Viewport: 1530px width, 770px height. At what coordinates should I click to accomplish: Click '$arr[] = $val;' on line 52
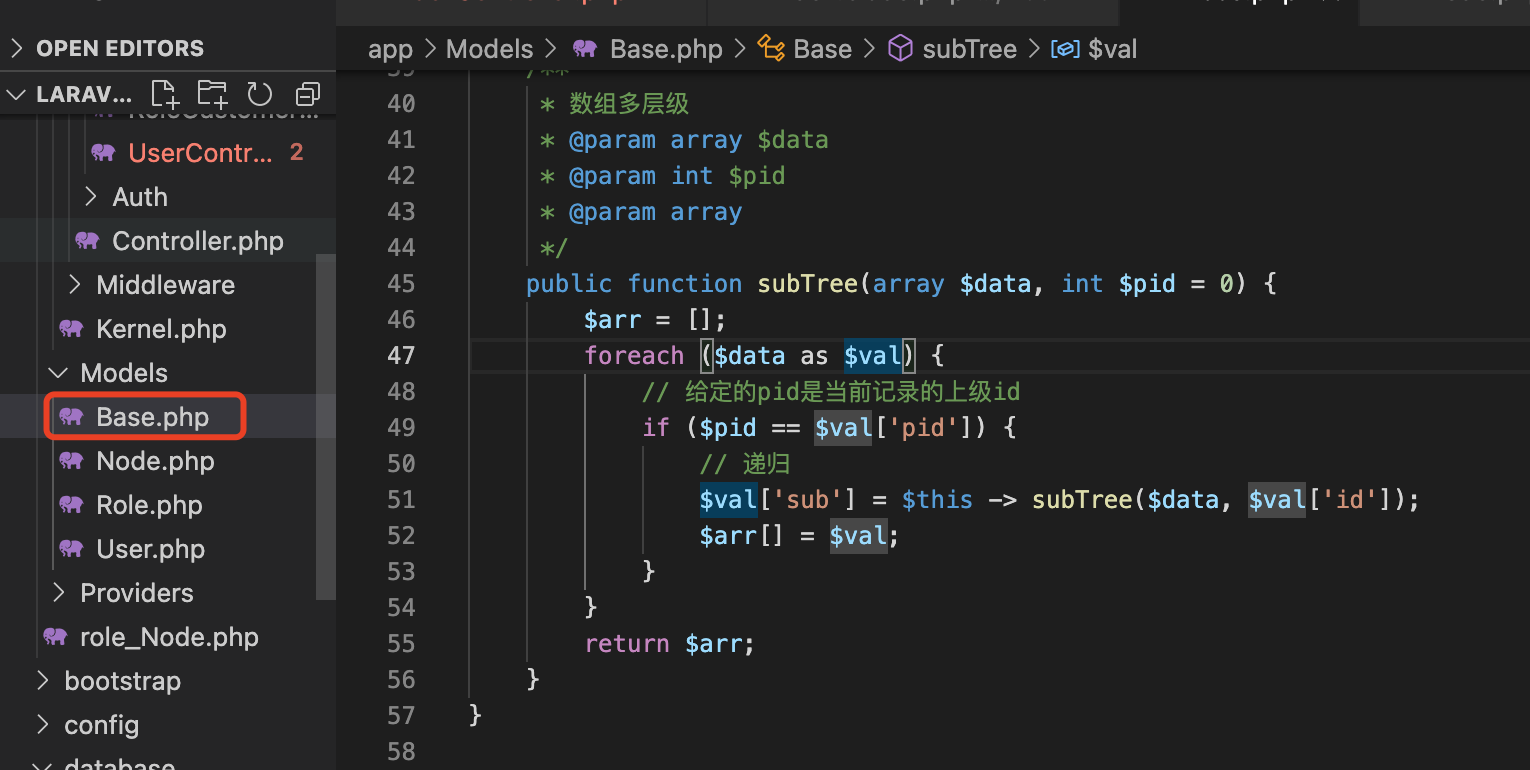click(799, 536)
